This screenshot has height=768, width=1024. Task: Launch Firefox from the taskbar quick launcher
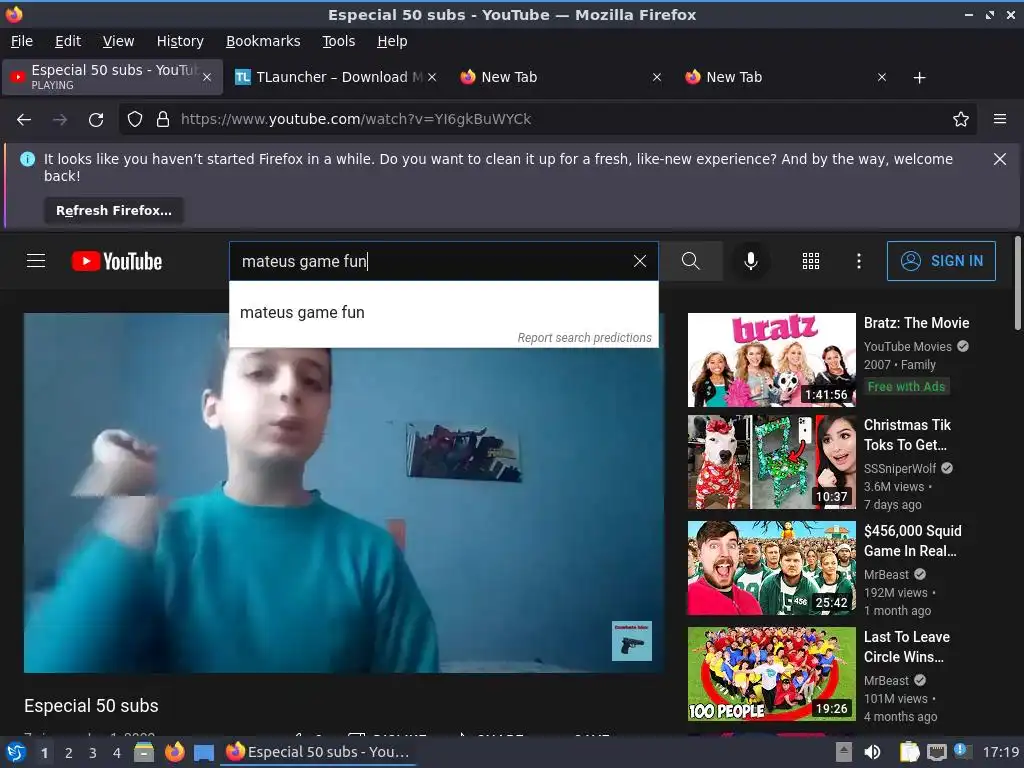point(174,752)
